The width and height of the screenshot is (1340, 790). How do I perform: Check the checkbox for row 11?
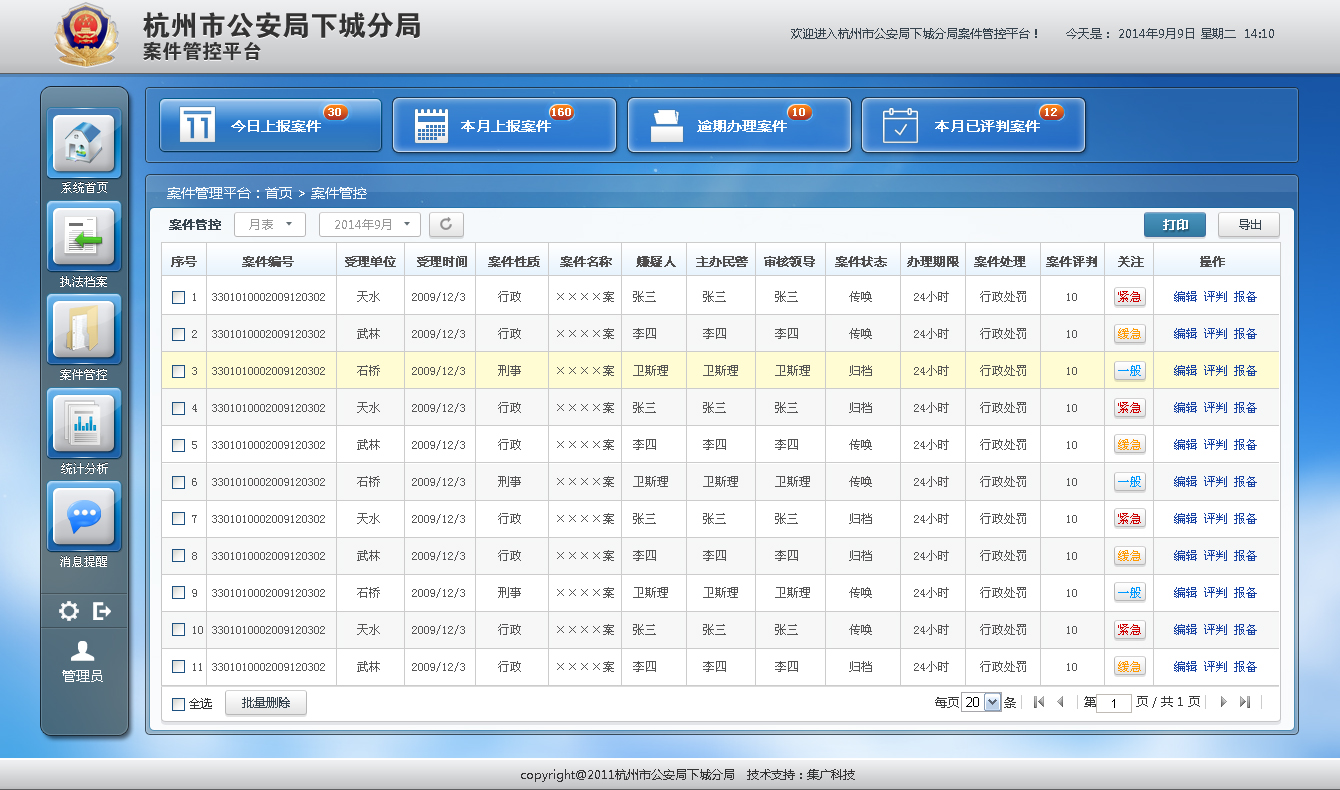click(178, 667)
